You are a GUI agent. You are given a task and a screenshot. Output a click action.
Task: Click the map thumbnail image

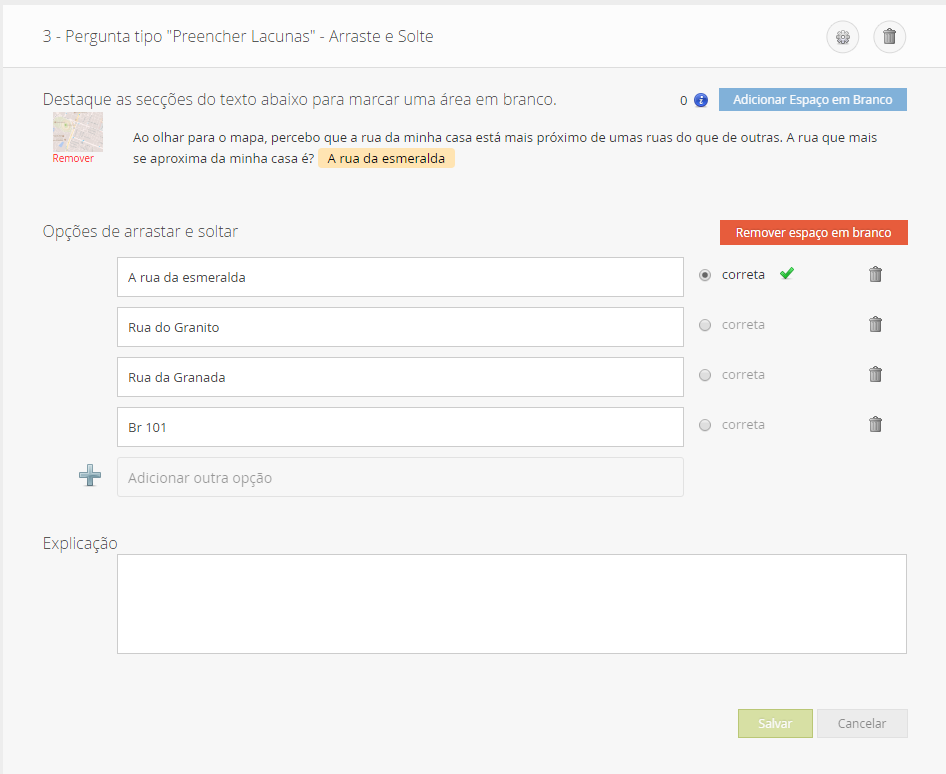[78, 131]
